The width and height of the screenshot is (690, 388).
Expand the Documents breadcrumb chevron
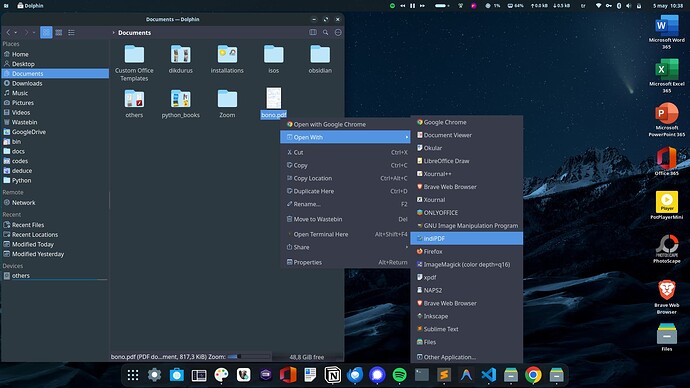113,33
